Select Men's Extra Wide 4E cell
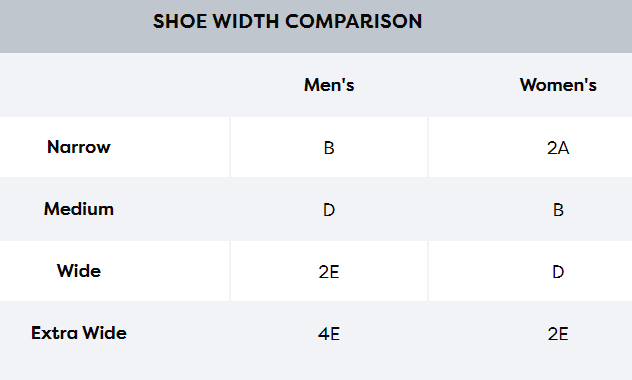632x380 pixels. [x=329, y=334]
